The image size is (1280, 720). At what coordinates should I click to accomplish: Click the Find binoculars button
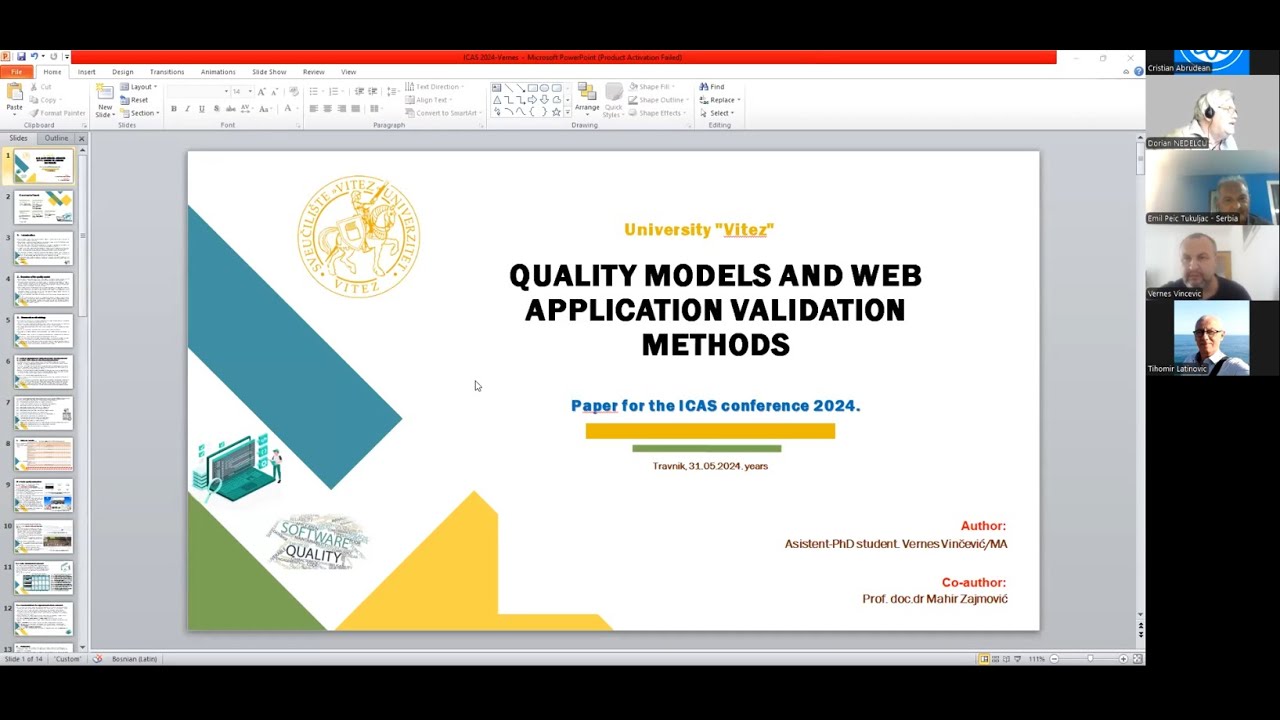pos(712,87)
